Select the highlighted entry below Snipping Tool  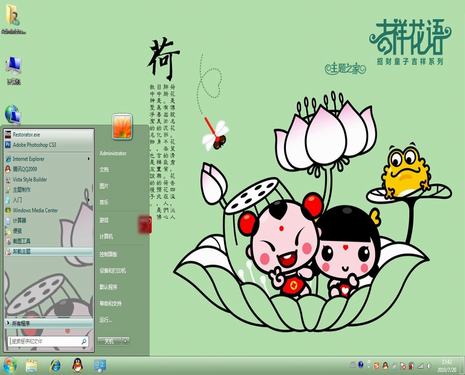(49, 252)
